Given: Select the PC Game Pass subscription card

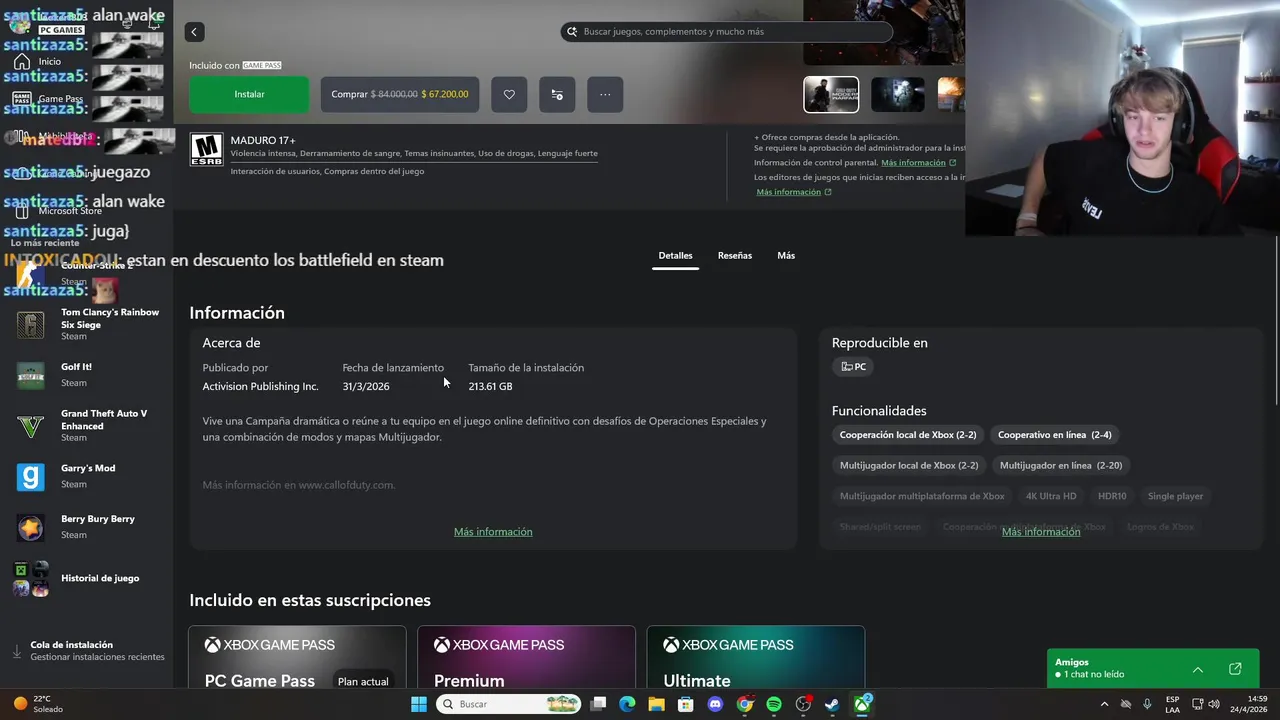Looking at the screenshot, I should (x=297, y=657).
